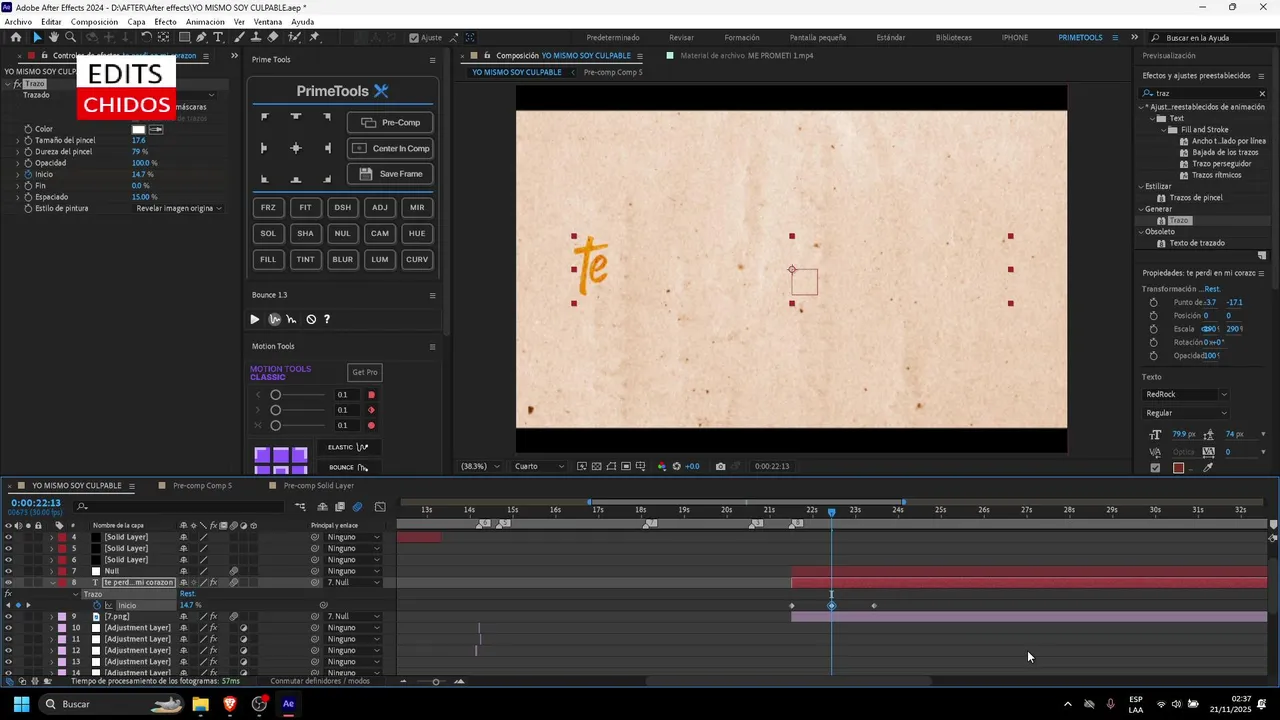Pick the Pen tool in the toolbar
1280x720 pixels.
coord(201,38)
